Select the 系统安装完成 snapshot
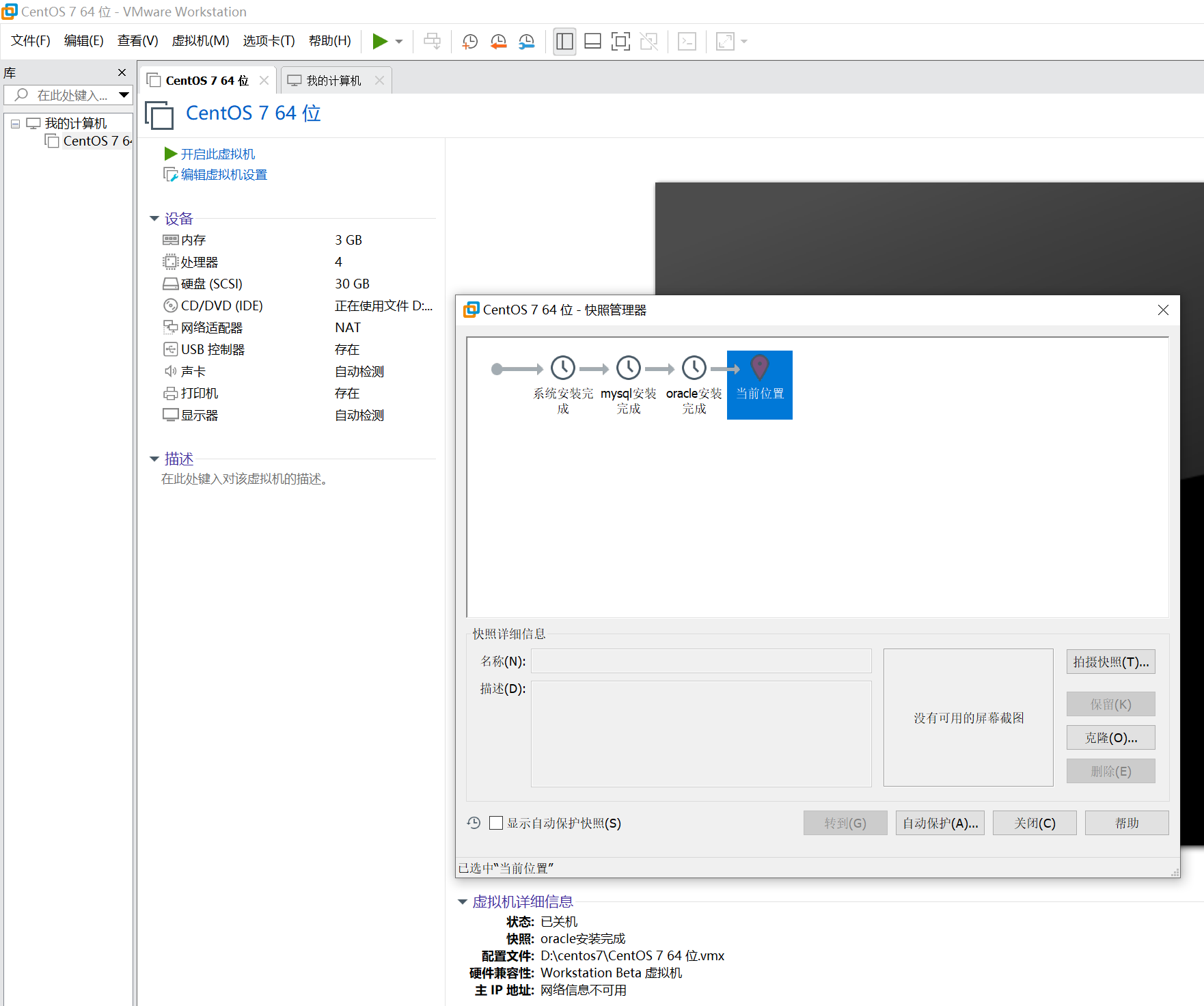The height and width of the screenshot is (1006, 1204). coord(563,384)
